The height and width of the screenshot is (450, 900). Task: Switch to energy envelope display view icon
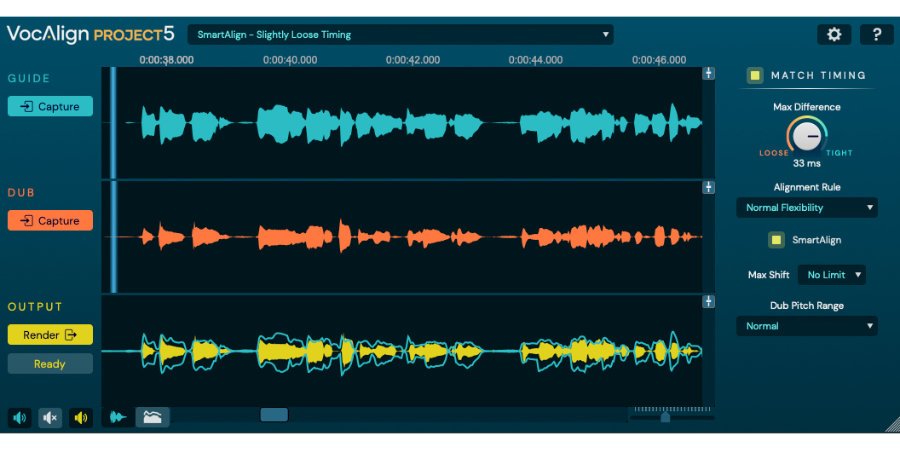(x=152, y=417)
